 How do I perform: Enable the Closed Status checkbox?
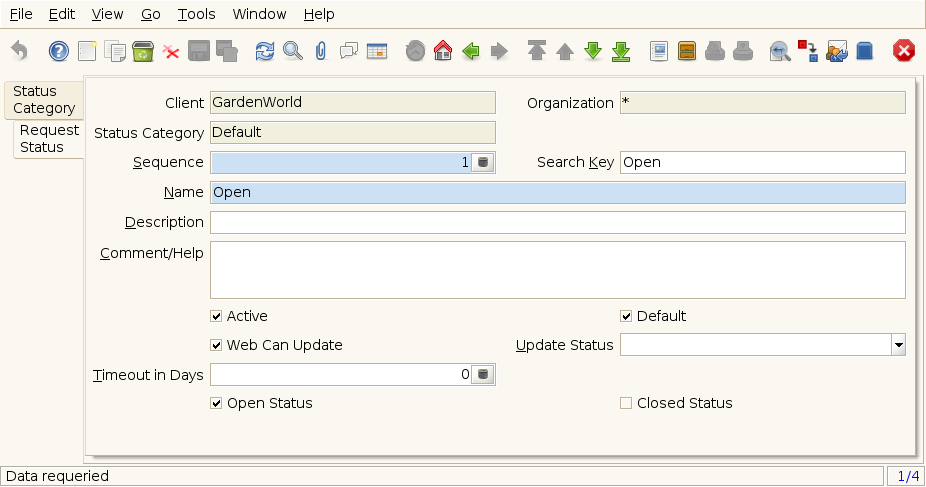coord(626,403)
